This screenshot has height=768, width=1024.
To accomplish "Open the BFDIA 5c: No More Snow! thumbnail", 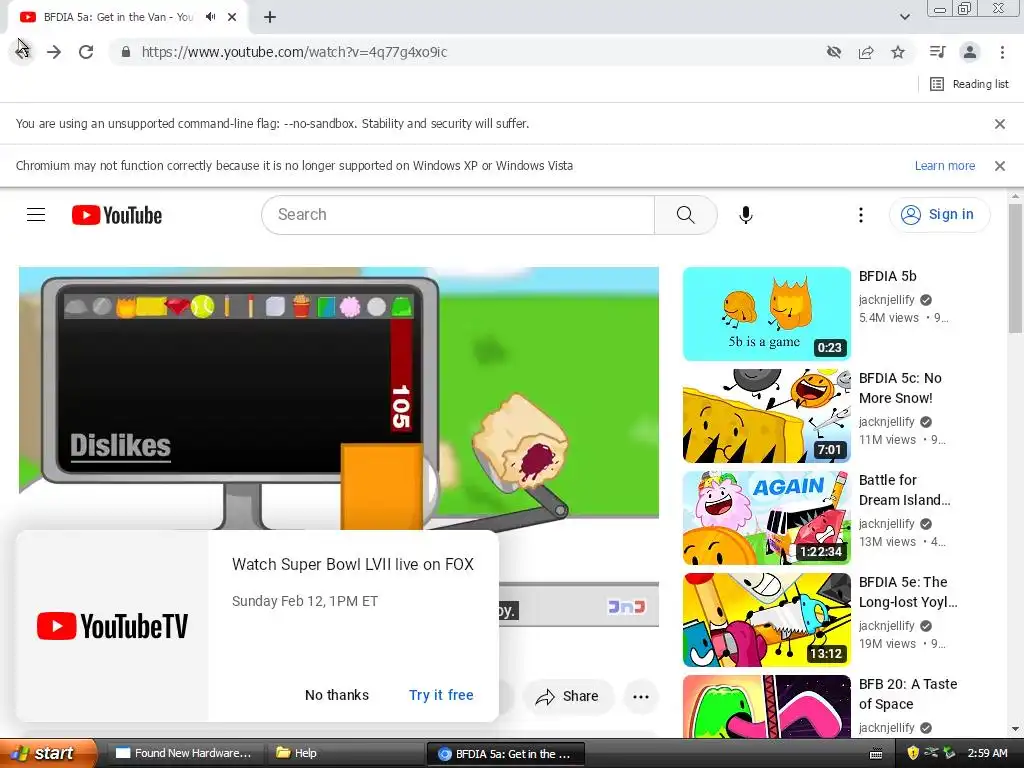I will point(767,415).
